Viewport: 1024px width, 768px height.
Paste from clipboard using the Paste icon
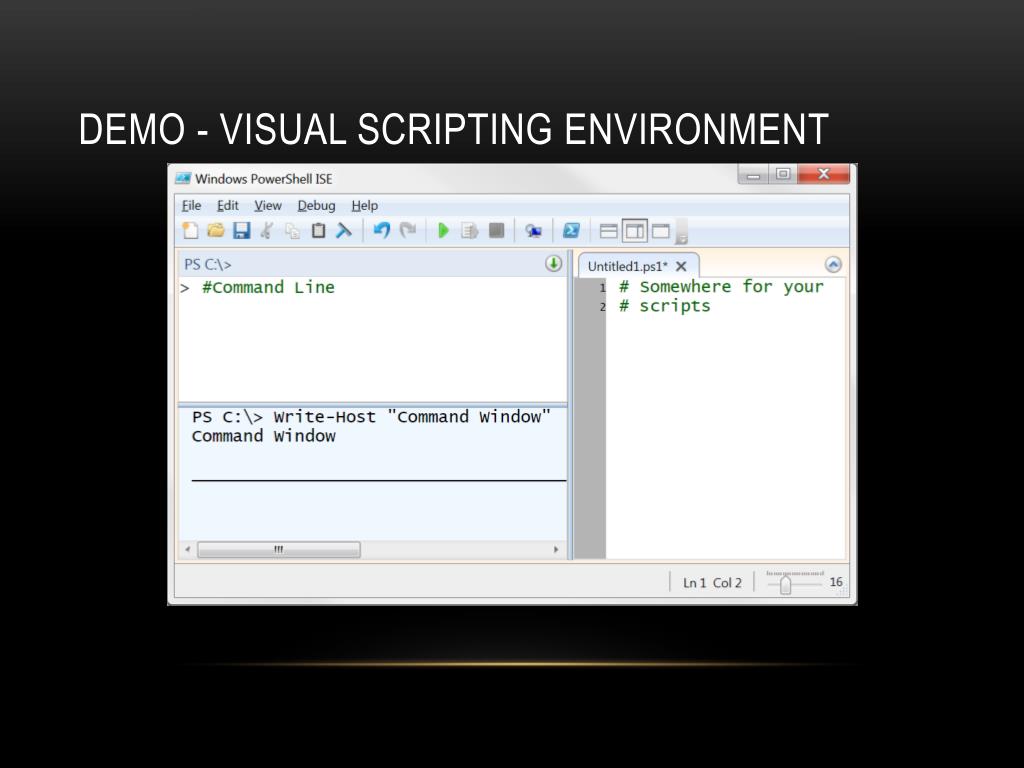coord(318,231)
